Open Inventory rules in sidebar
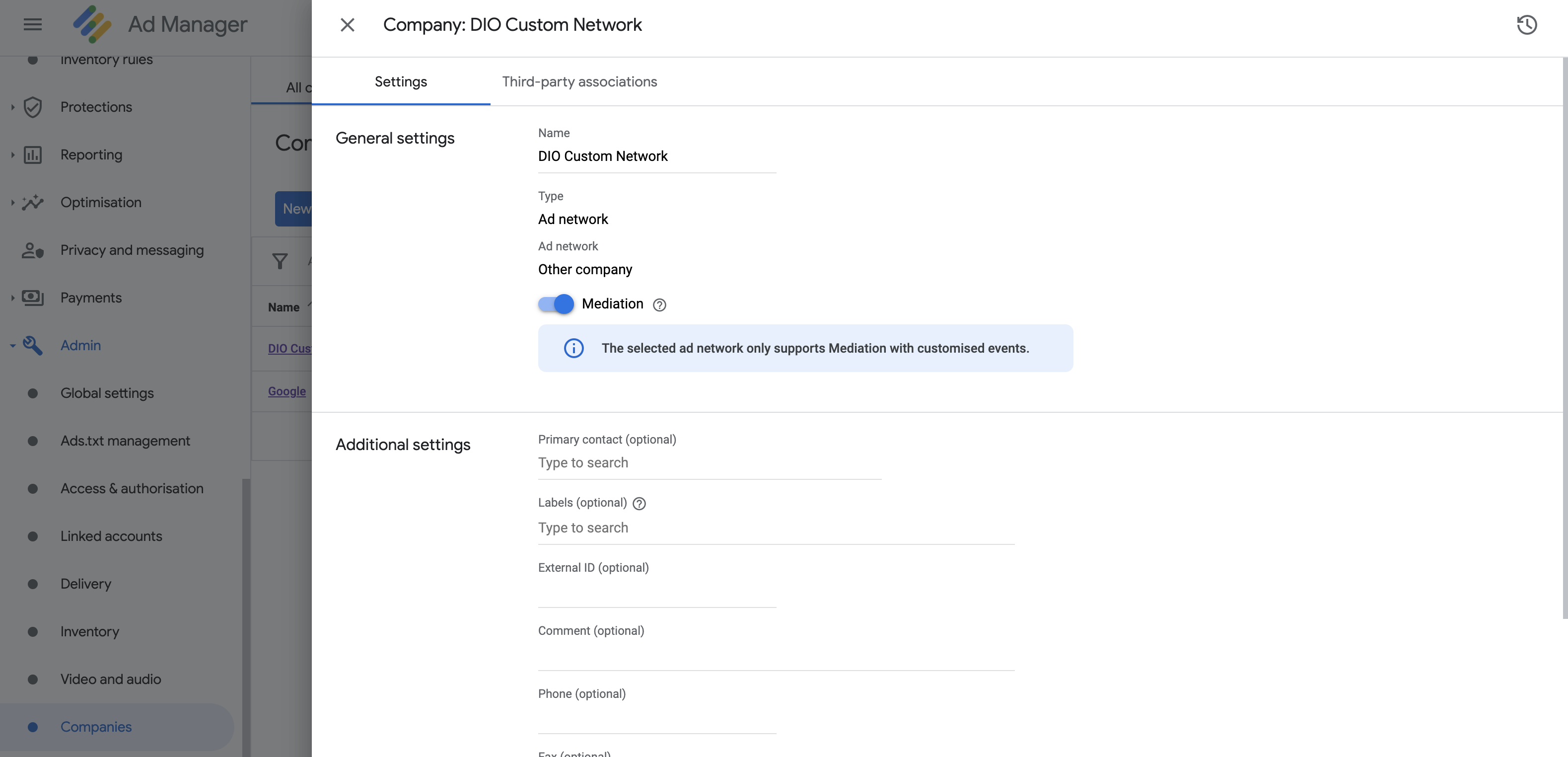 [x=107, y=60]
